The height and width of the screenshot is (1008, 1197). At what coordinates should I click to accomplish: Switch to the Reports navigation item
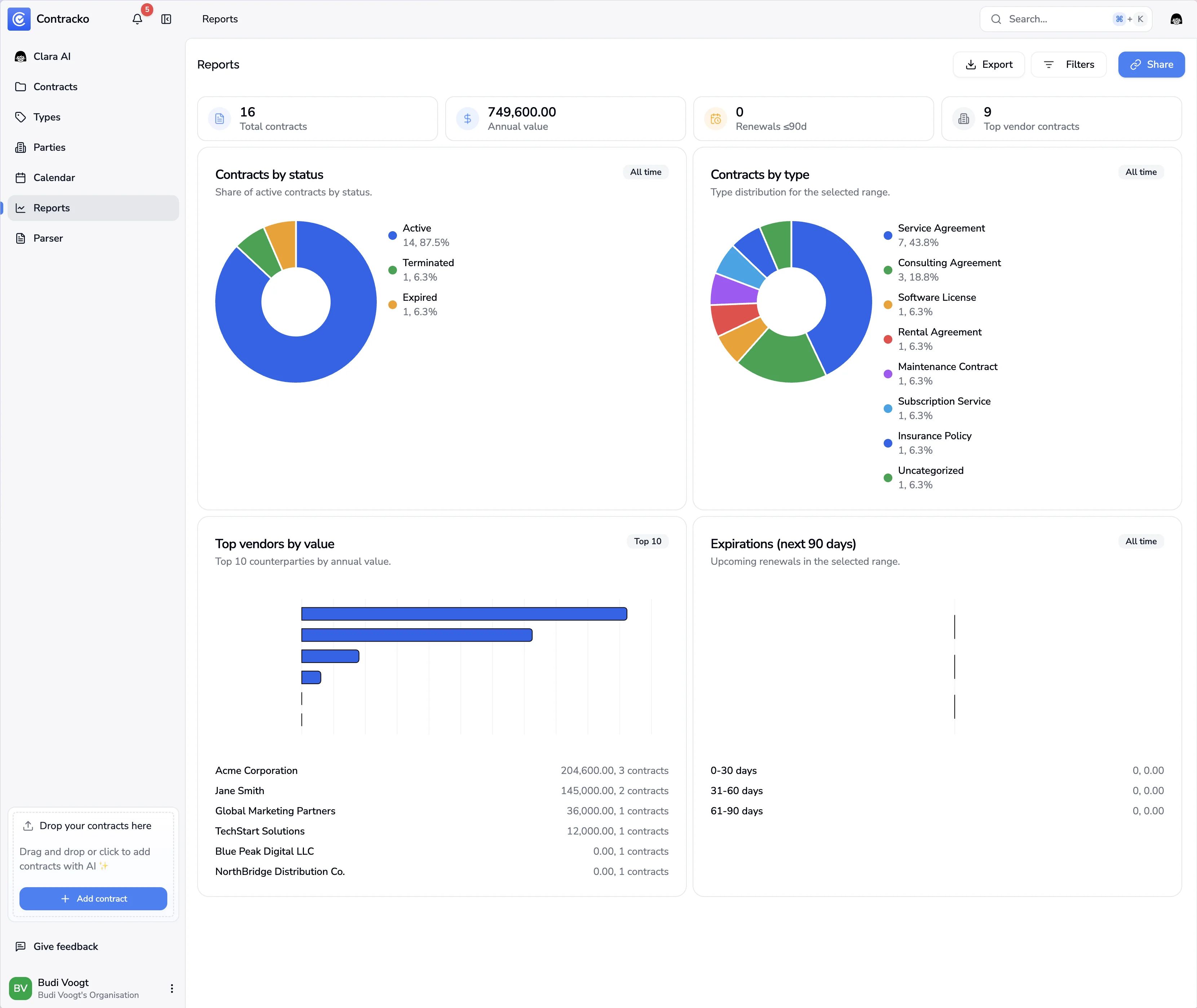point(52,207)
